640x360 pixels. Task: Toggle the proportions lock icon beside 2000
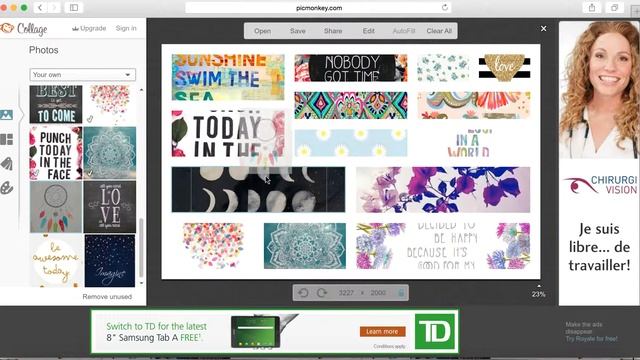pyautogui.click(x=401, y=293)
